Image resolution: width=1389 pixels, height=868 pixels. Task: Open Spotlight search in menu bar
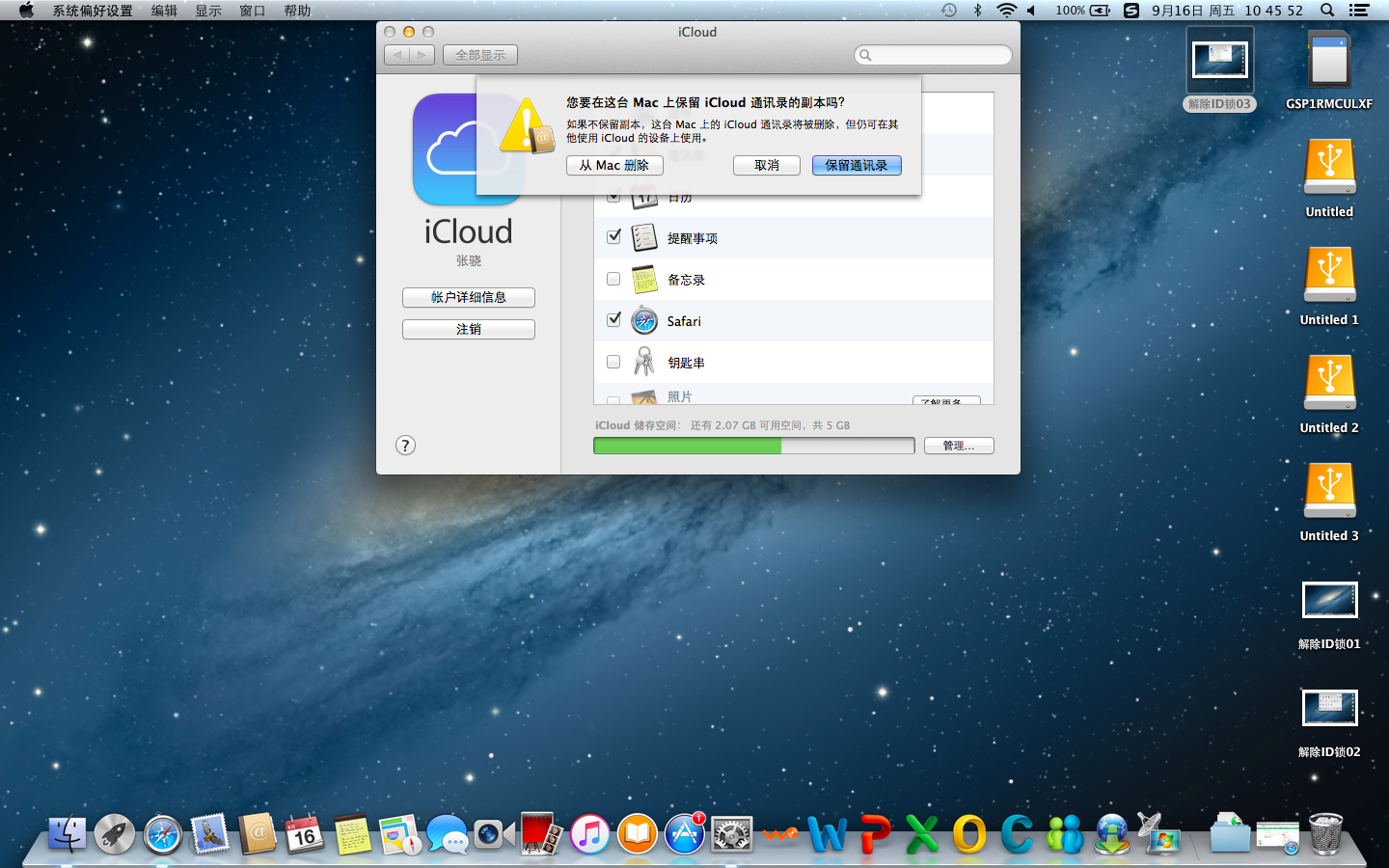(1327, 11)
